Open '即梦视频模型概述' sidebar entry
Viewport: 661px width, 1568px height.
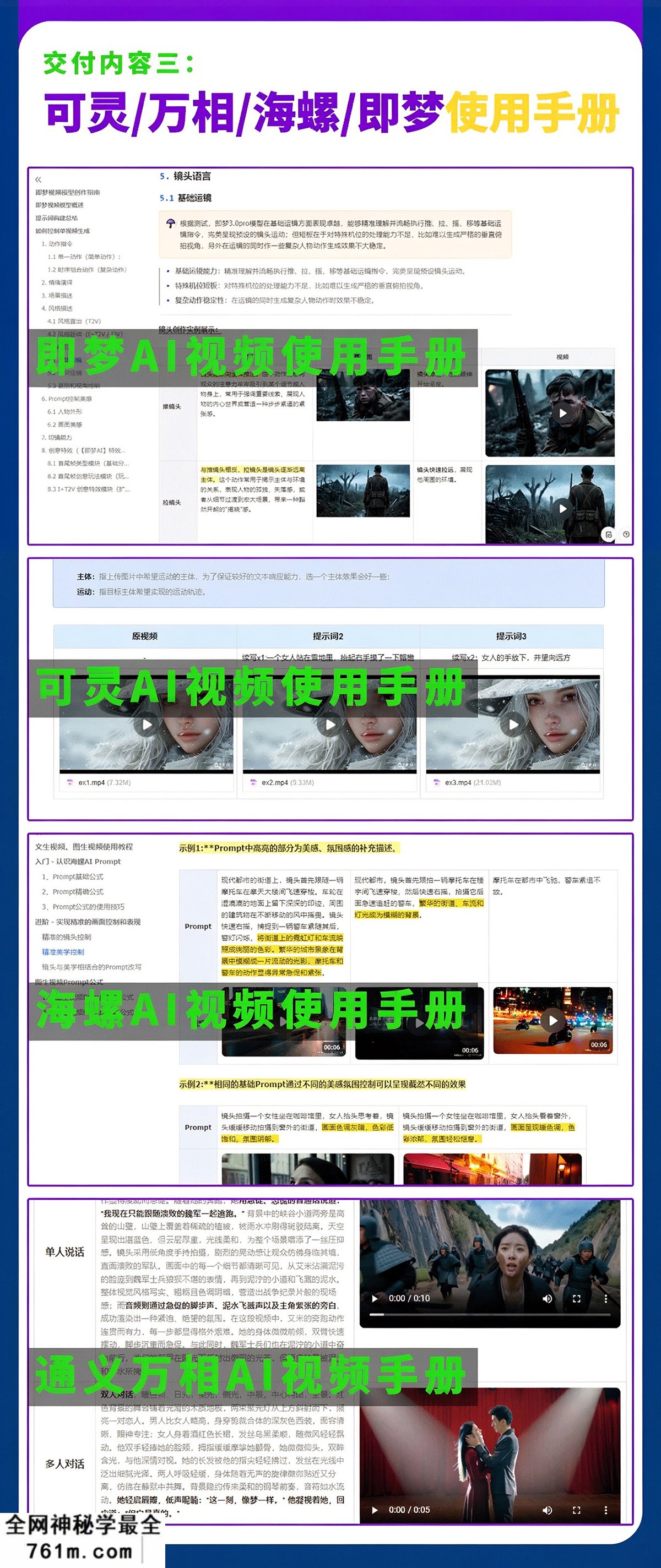click(x=59, y=205)
